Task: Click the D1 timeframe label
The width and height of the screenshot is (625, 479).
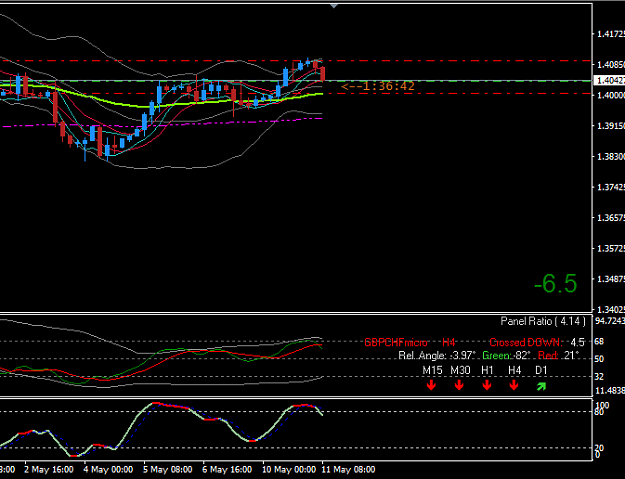Action: click(541, 370)
